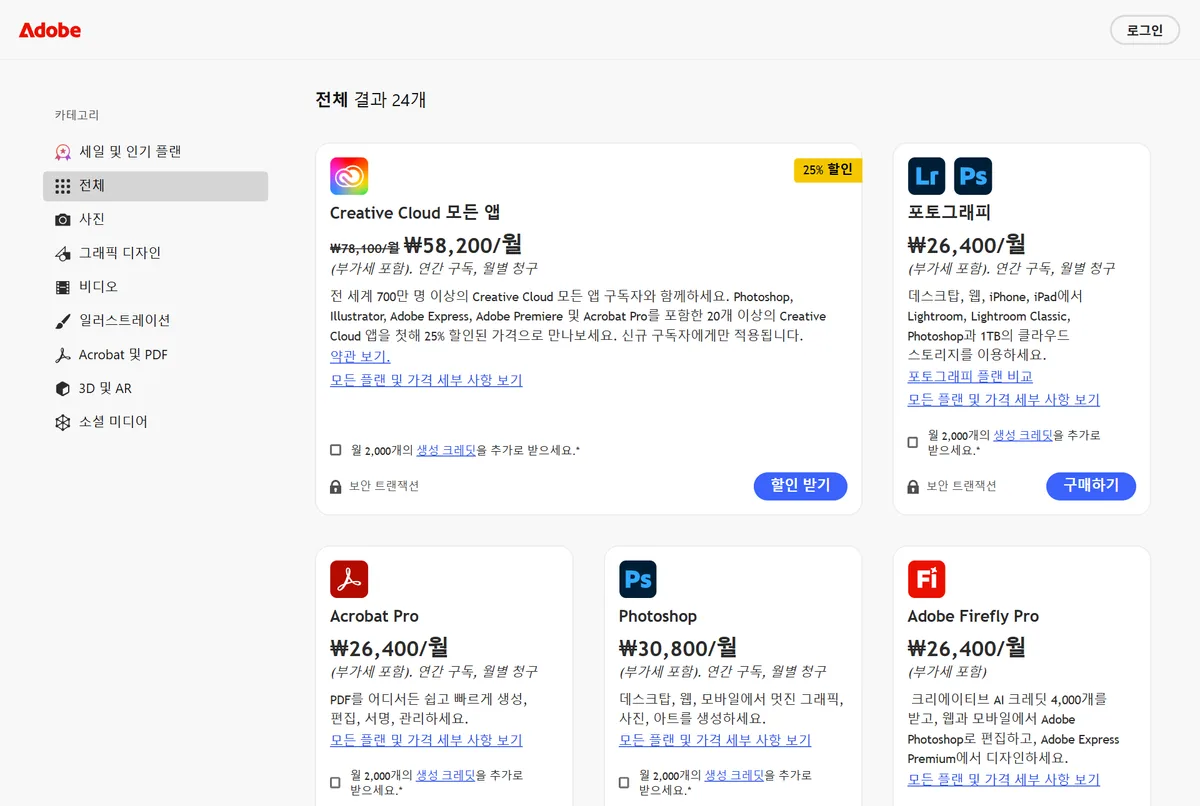Click the film strip icon beside 비디오
This screenshot has height=806, width=1200.
pos(63,287)
